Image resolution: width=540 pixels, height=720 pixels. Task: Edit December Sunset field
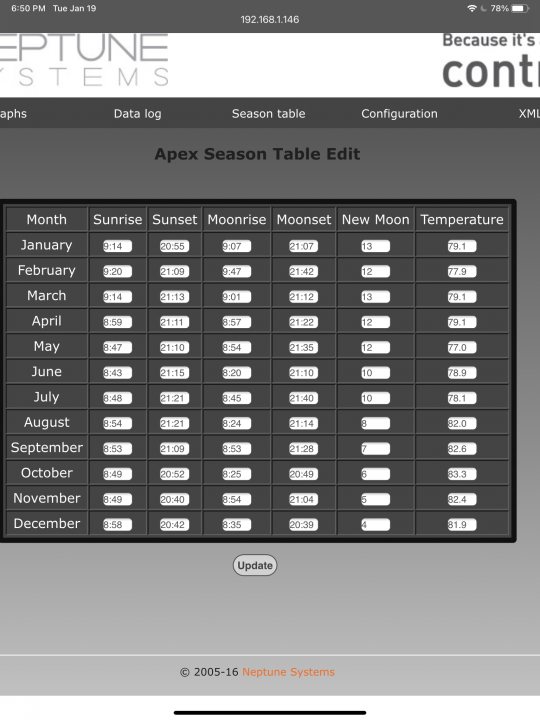[x=174, y=524]
